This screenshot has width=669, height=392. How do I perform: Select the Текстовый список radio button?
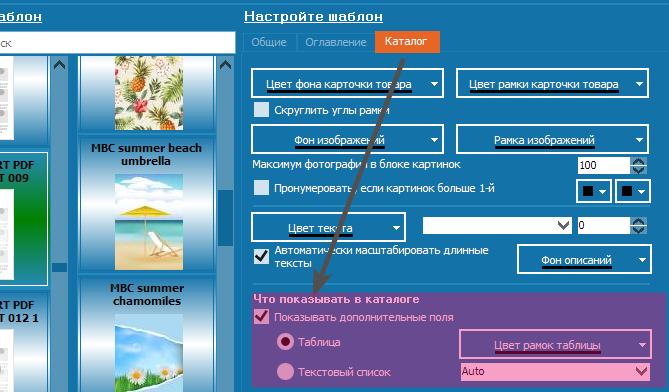(x=285, y=372)
